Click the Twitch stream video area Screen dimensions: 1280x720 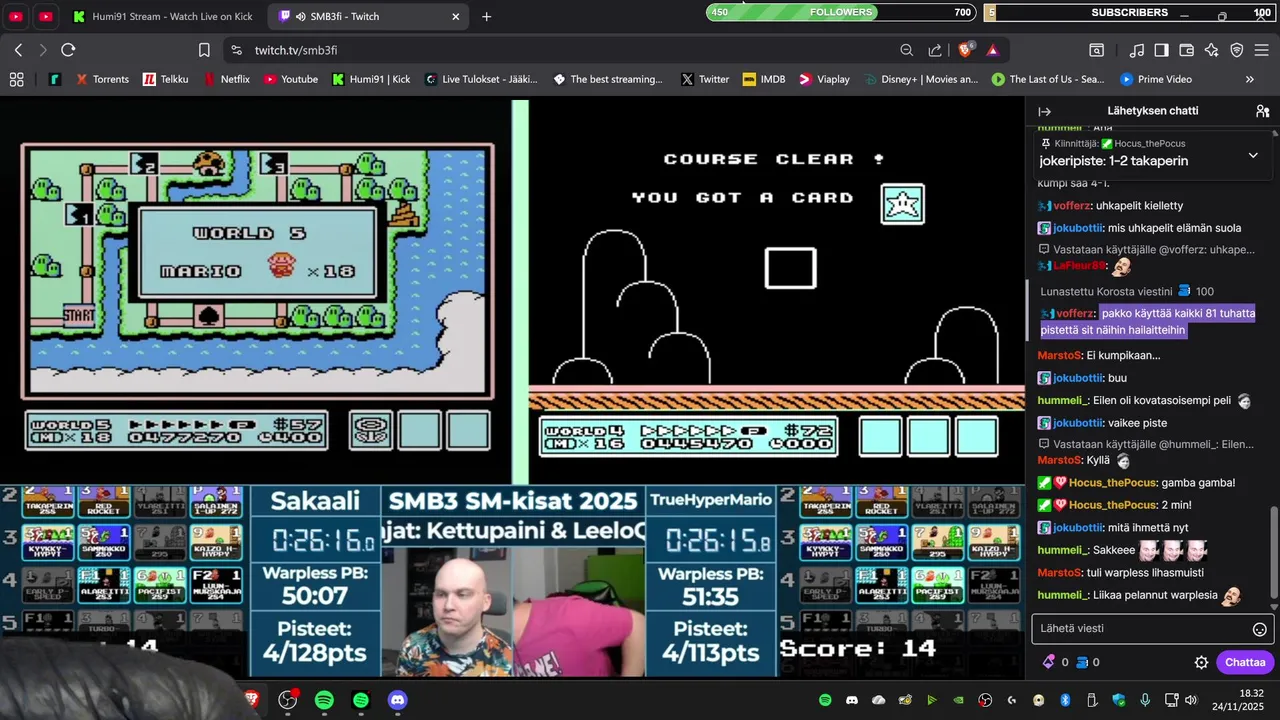(512, 388)
